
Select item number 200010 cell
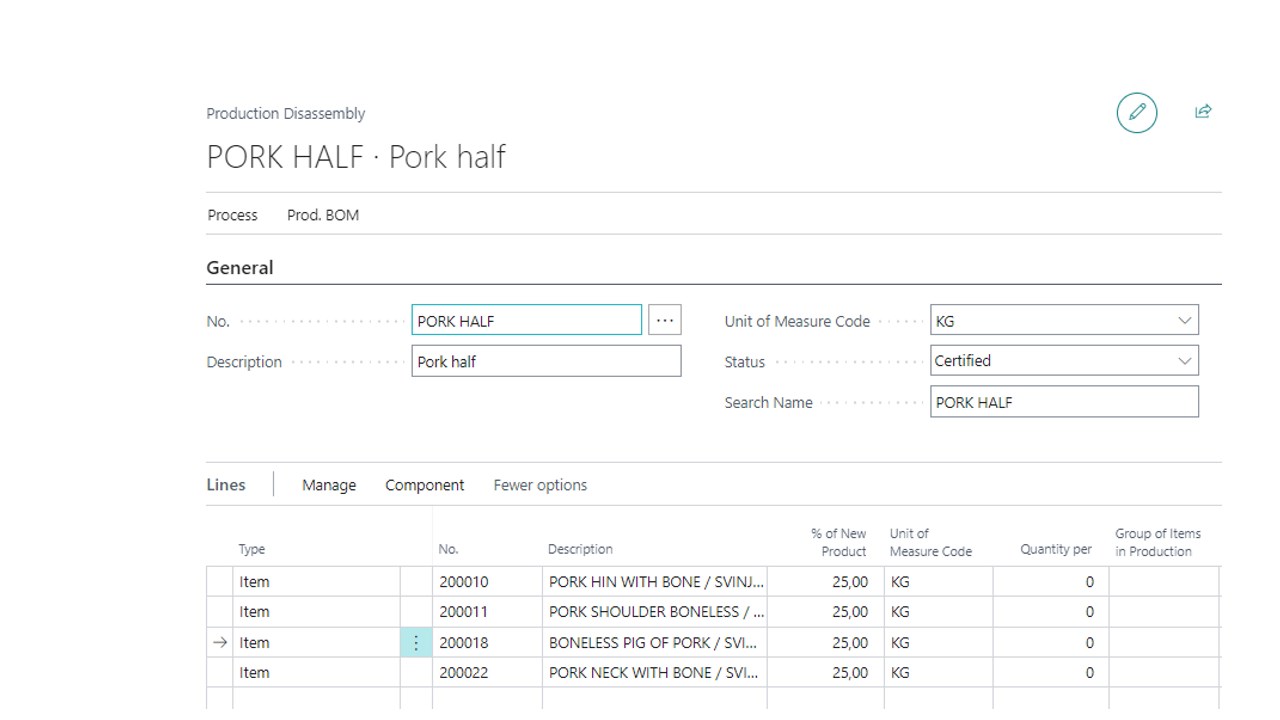(x=486, y=582)
